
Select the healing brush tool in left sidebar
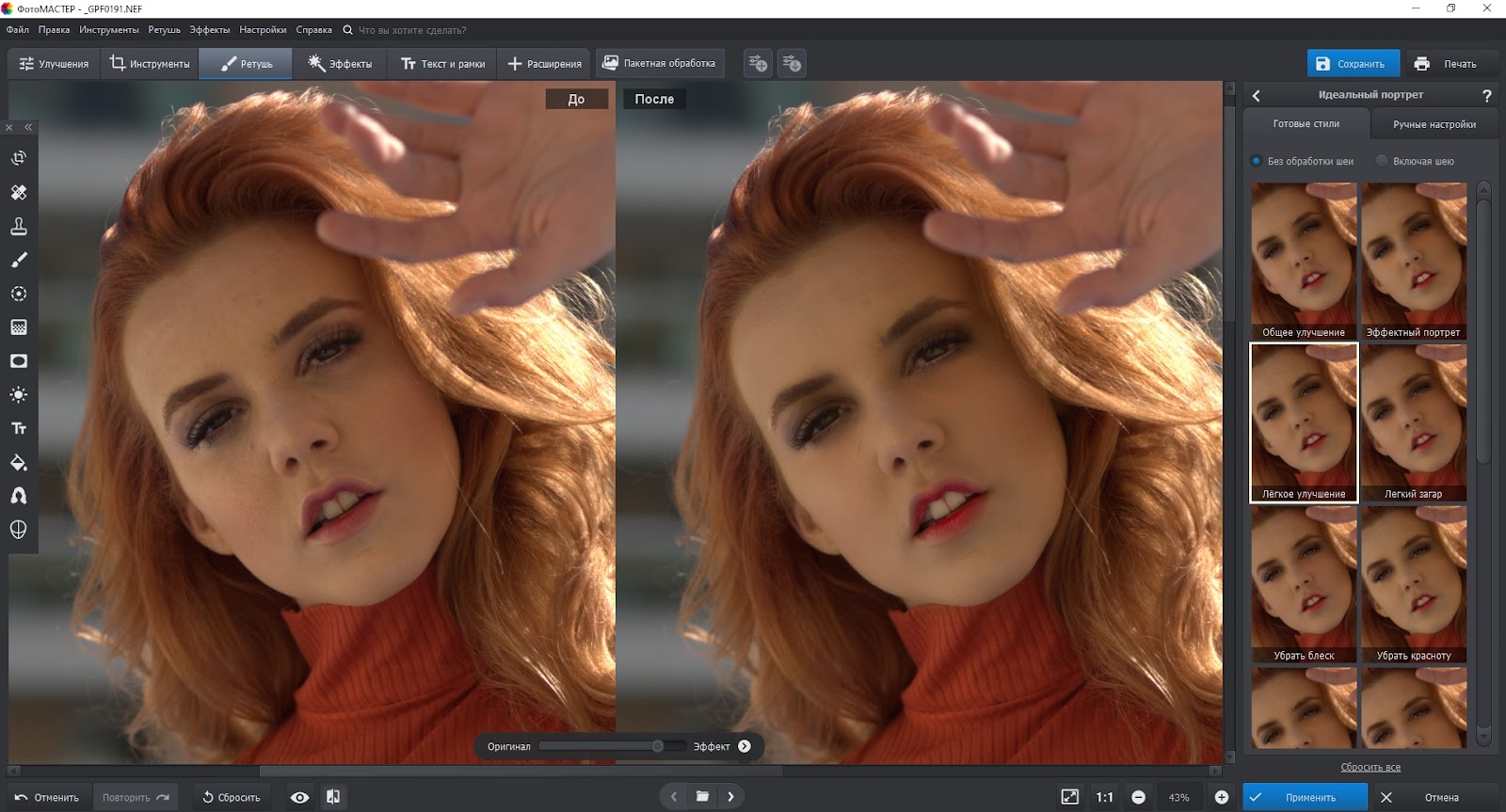click(19, 192)
